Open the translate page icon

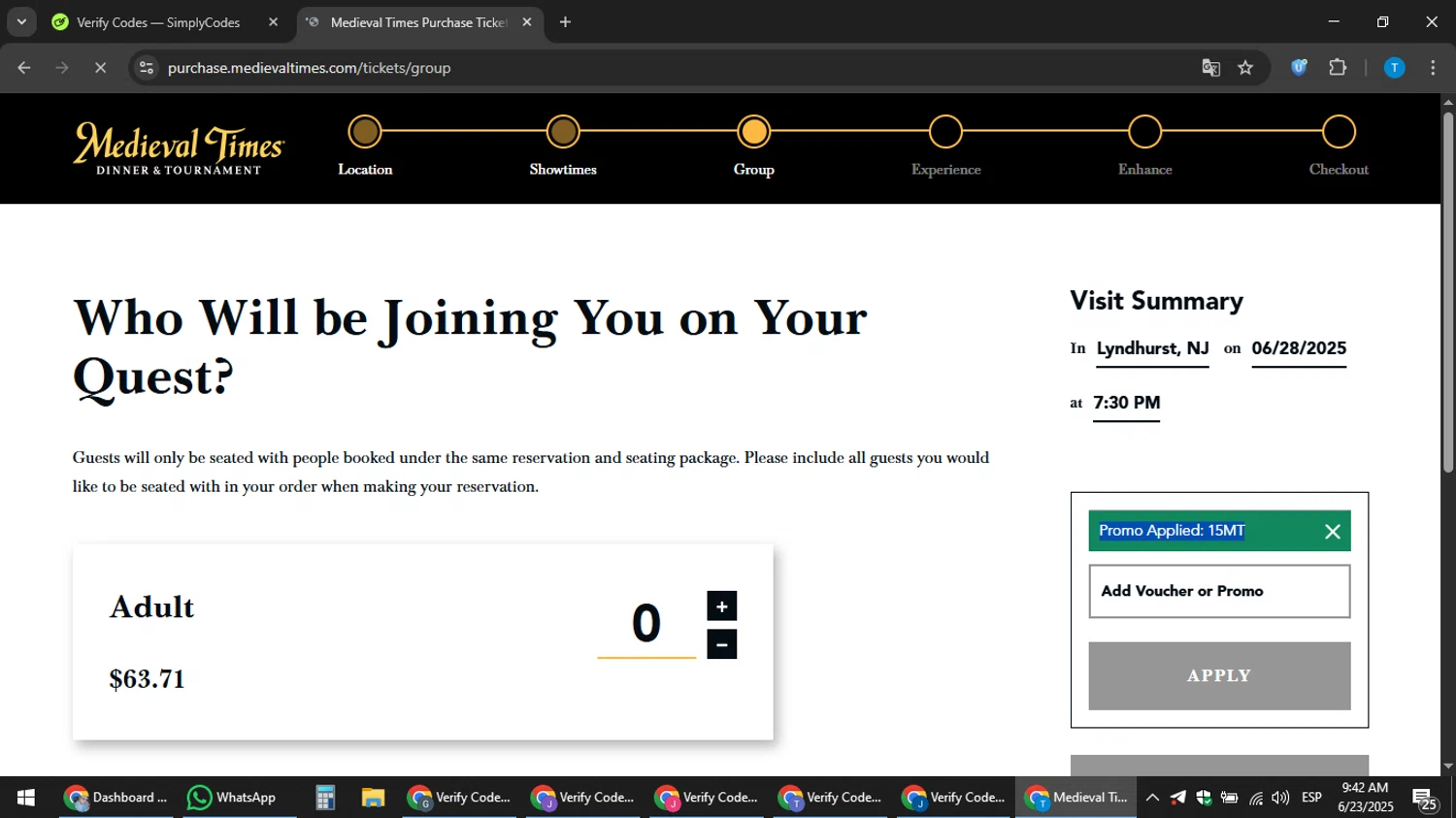(1210, 68)
